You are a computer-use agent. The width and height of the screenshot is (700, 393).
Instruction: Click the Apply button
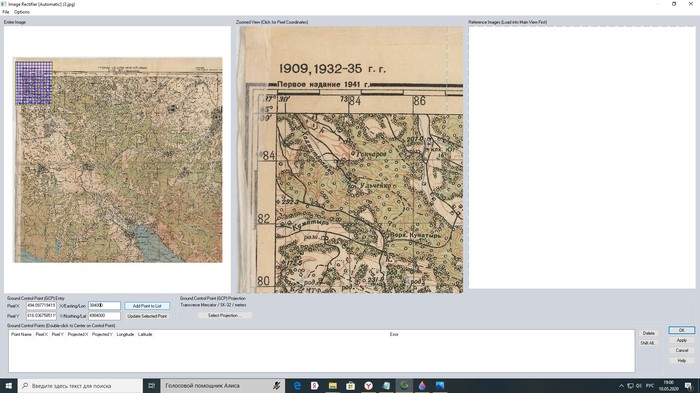[x=681, y=340]
